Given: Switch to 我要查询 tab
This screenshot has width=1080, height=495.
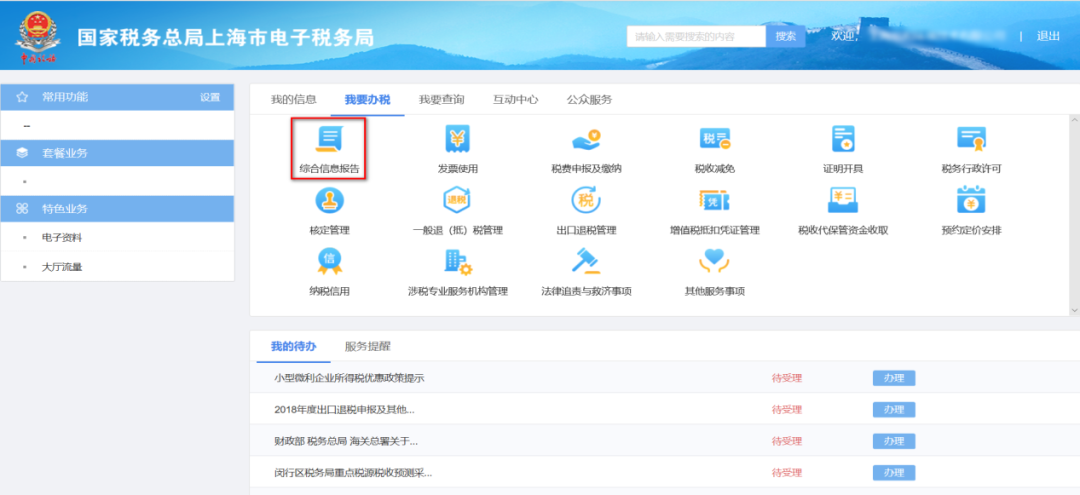Looking at the screenshot, I should (442, 100).
